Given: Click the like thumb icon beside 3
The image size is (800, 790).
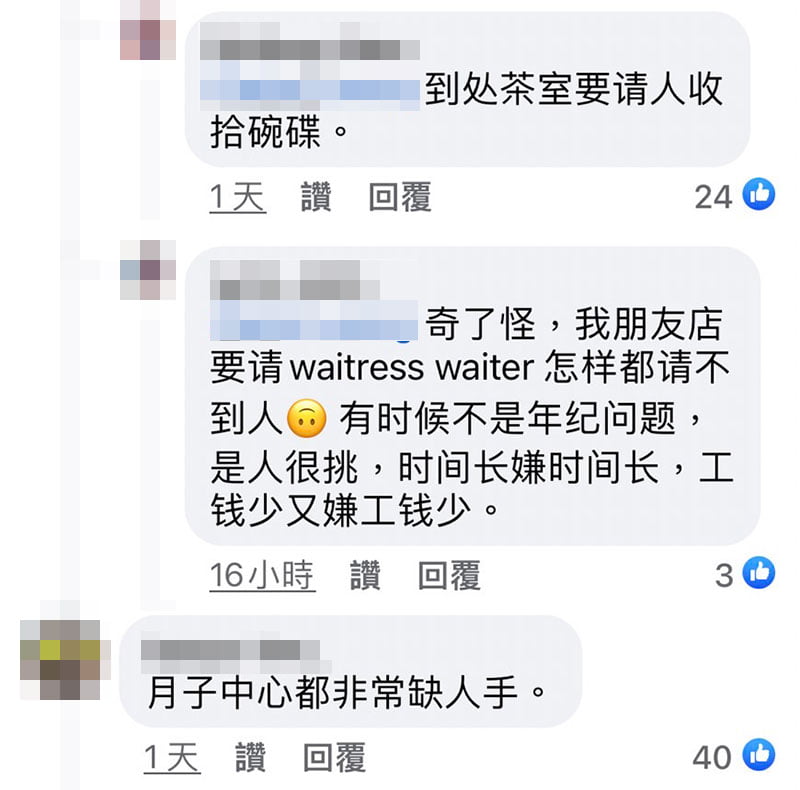Looking at the screenshot, I should (x=759, y=572).
